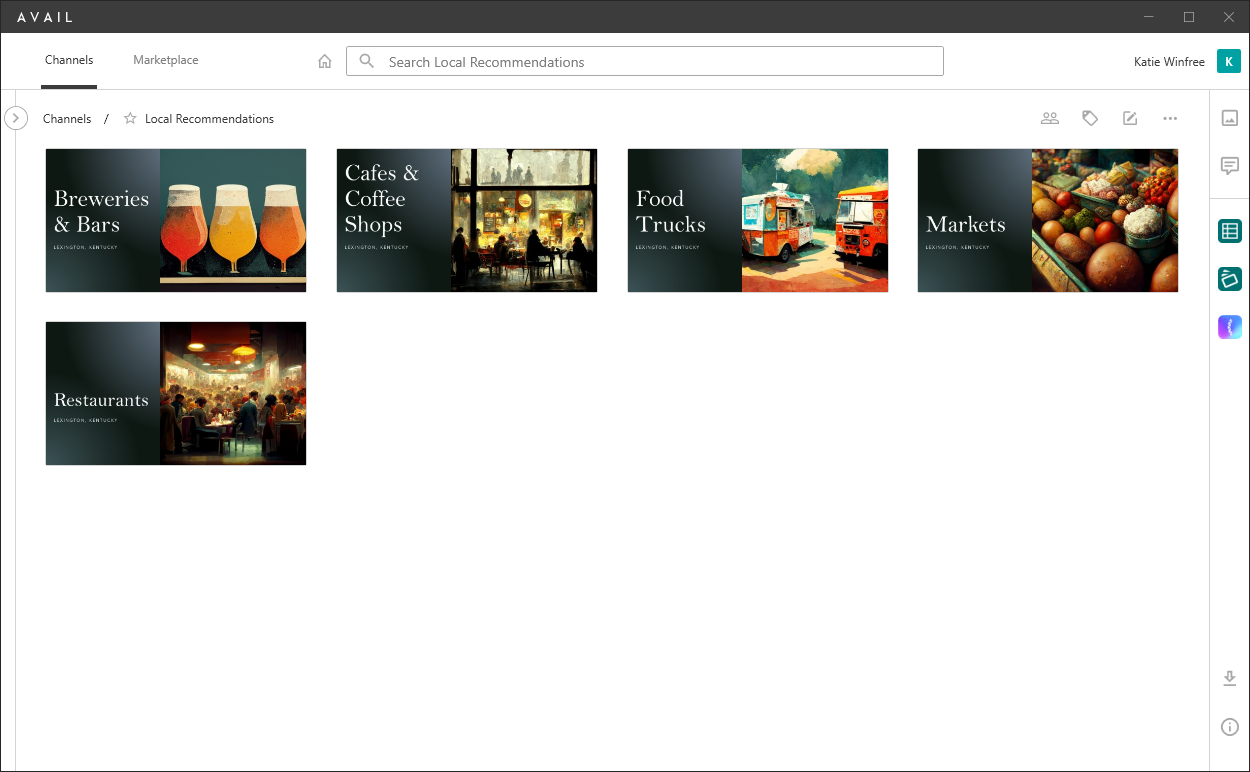
Task: Focus the Search Local Recommendations field
Action: [645, 61]
